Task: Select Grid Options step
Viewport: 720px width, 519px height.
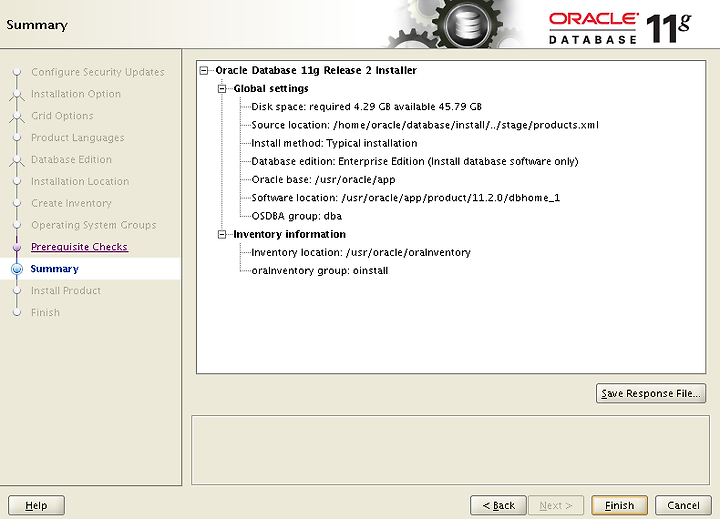Action: pyautogui.click(x=62, y=116)
